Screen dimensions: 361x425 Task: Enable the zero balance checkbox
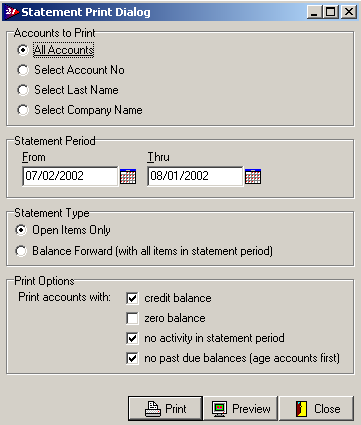point(132,318)
